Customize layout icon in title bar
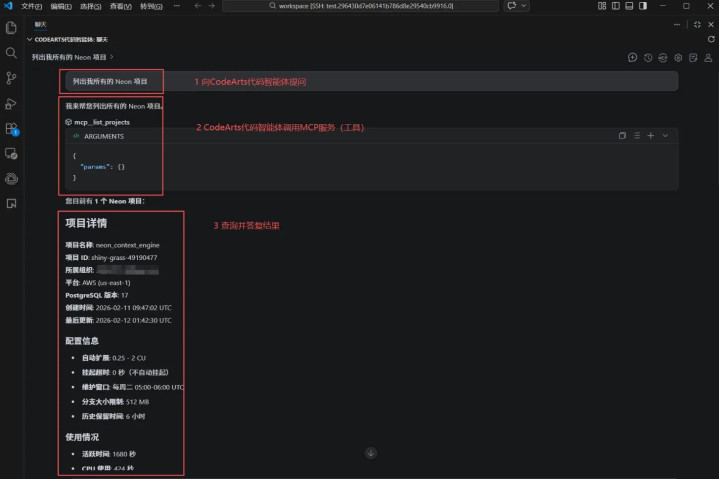The height and width of the screenshot is (479, 719). click(x=602, y=6)
